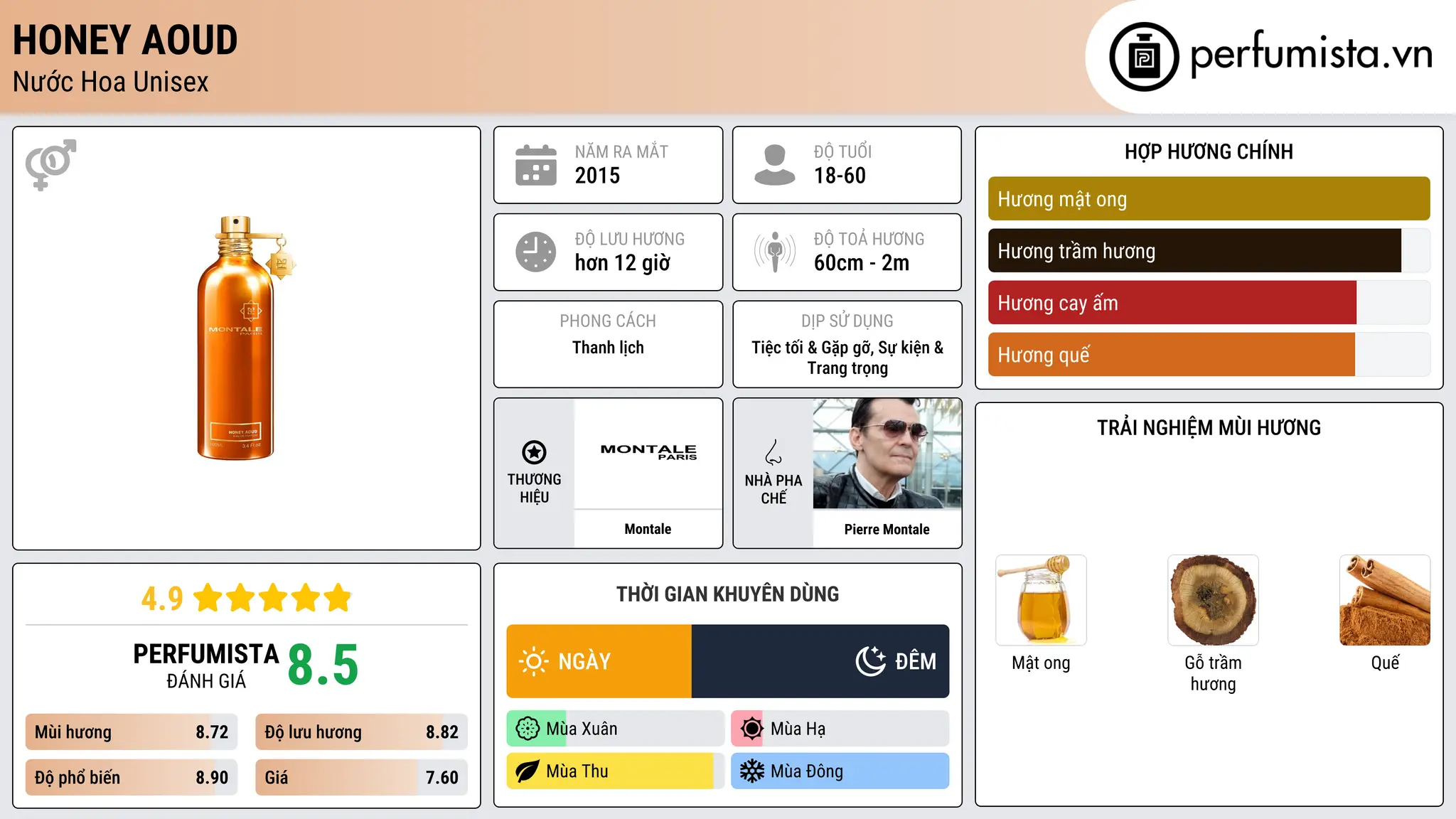Click the perfumista.vn perfume bottle logo icon
This screenshot has width=1456, height=819.
click(1144, 57)
